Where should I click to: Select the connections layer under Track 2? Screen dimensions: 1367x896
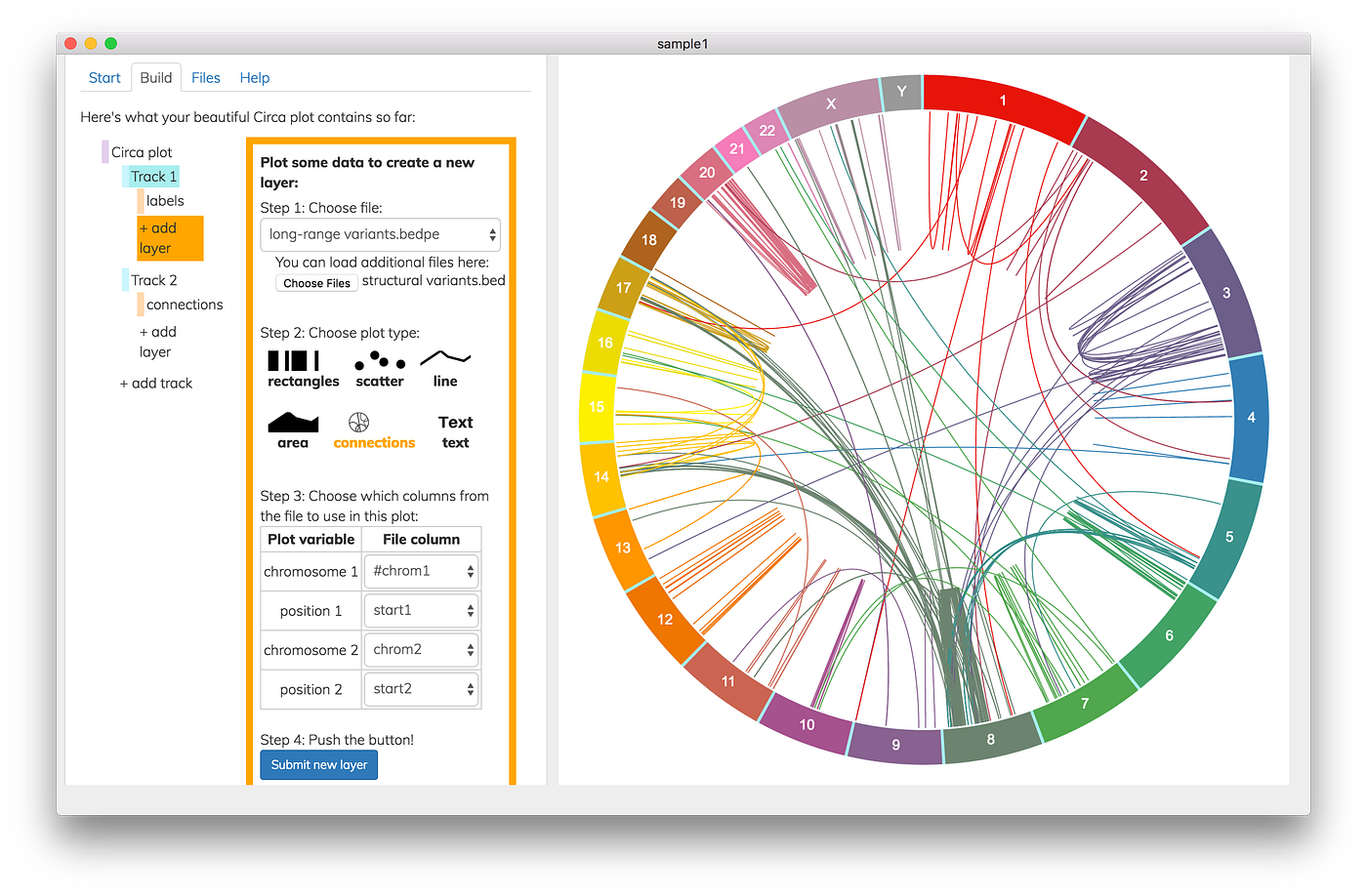click(x=186, y=304)
